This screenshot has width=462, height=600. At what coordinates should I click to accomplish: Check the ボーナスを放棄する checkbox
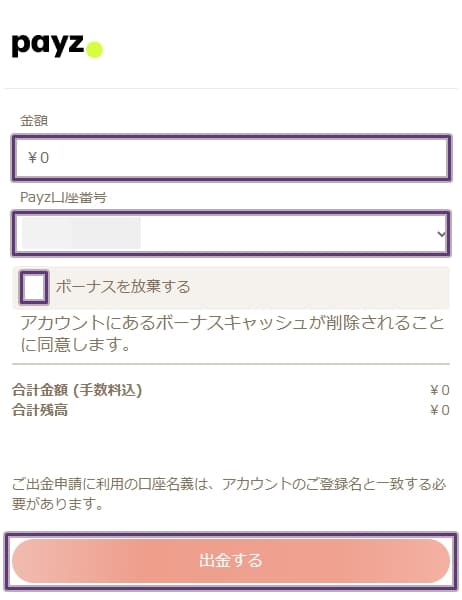(x=34, y=287)
